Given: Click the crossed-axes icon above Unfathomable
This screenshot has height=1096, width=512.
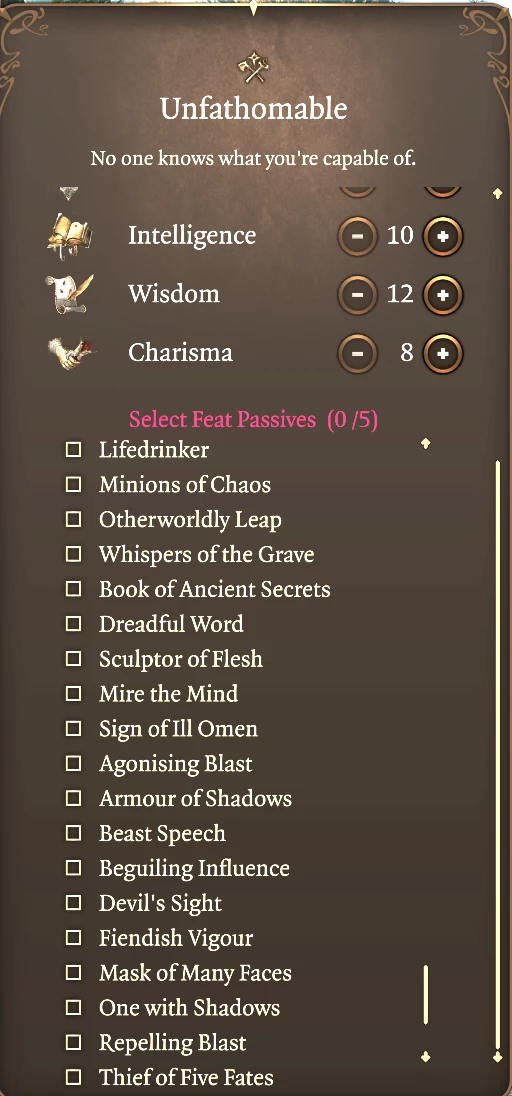Looking at the screenshot, I should (253, 69).
